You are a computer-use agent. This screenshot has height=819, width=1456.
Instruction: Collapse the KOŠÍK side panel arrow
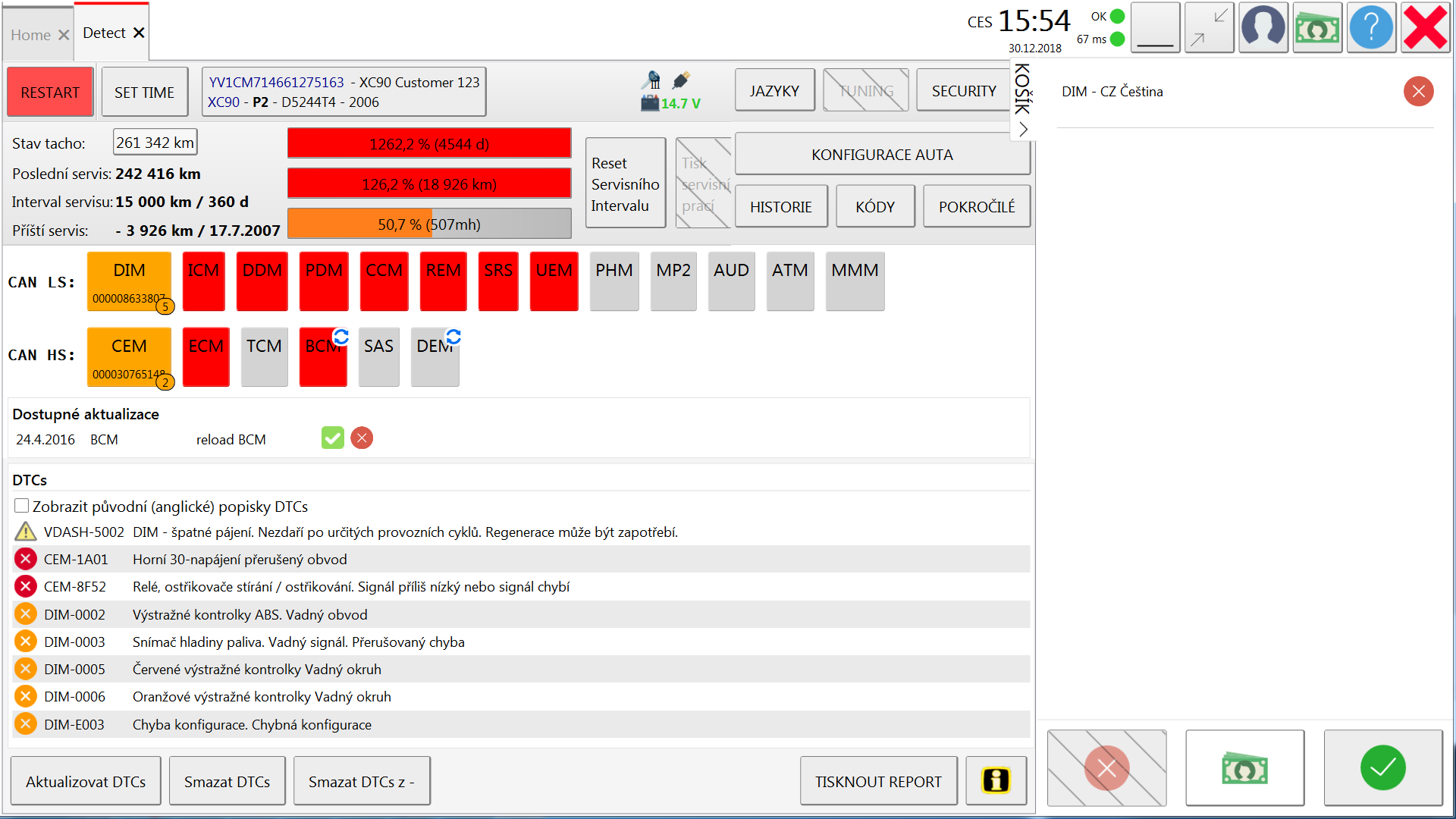pos(1023,130)
